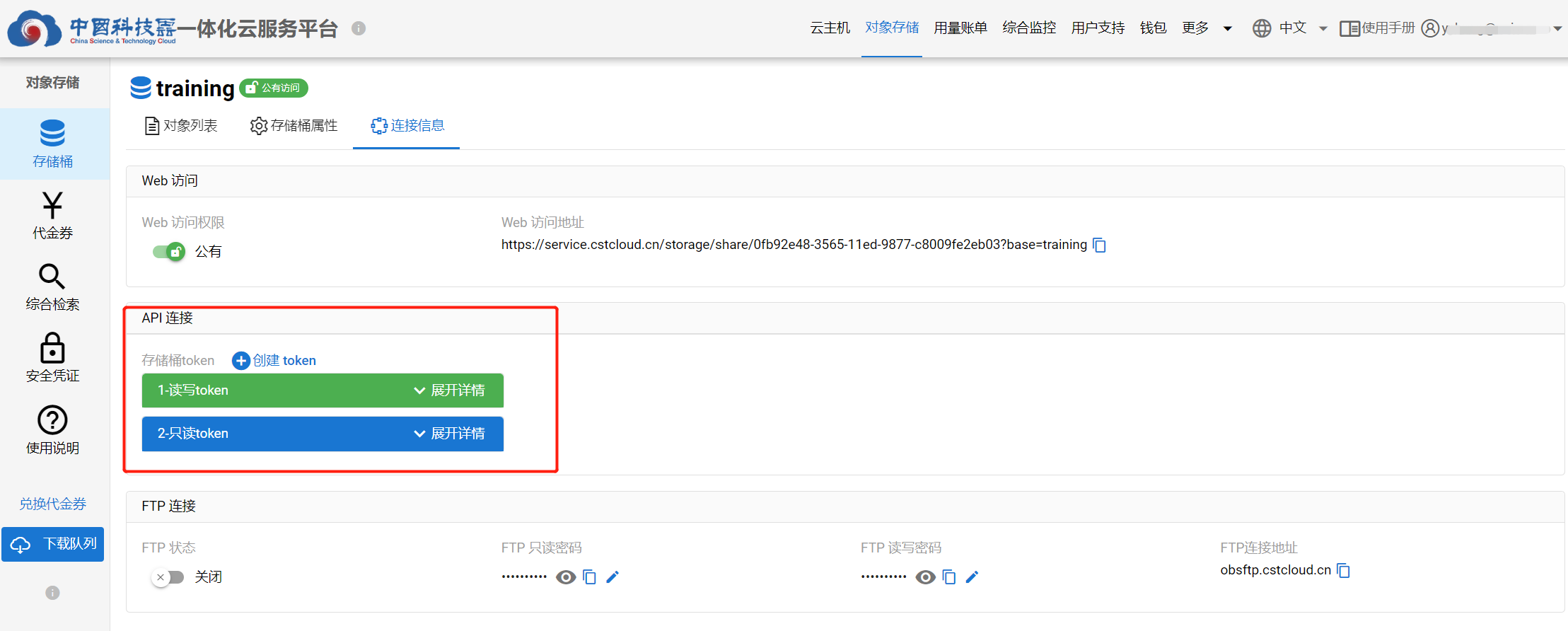
Task: Copy the FTP read-write password
Action: [x=949, y=577]
